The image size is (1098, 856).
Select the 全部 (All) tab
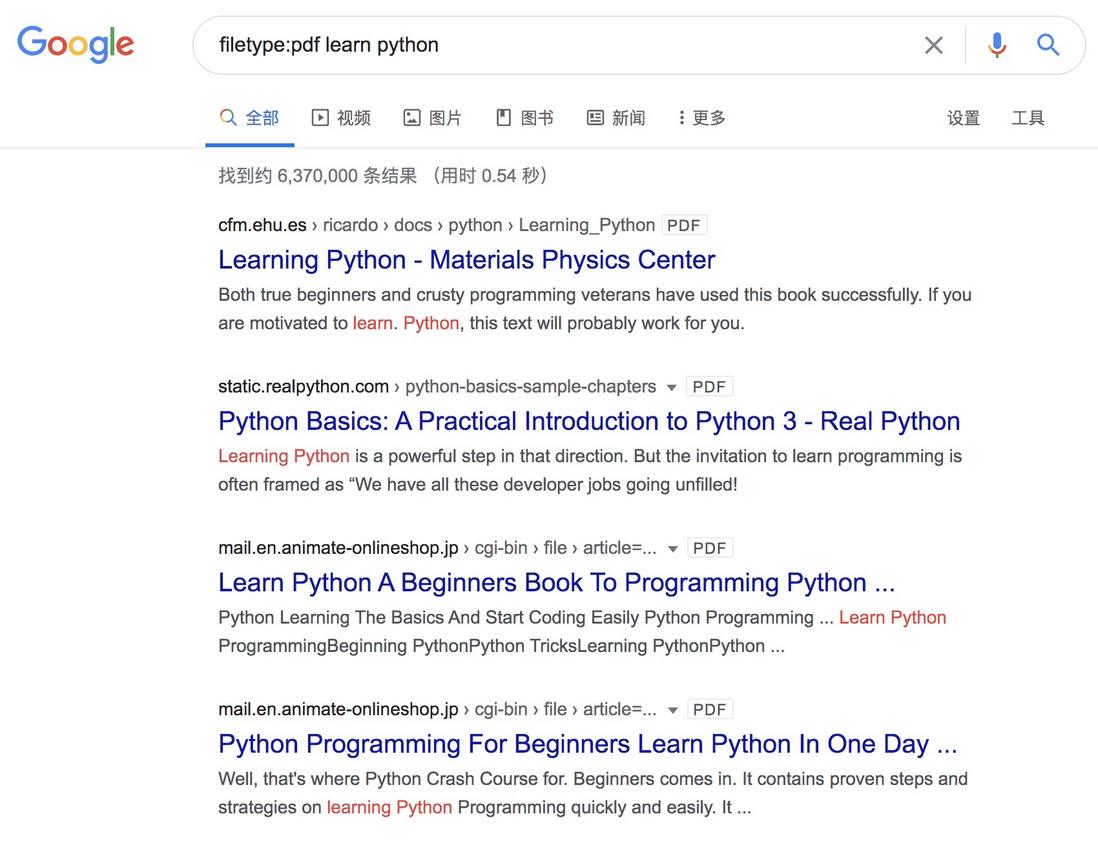click(x=249, y=118)
